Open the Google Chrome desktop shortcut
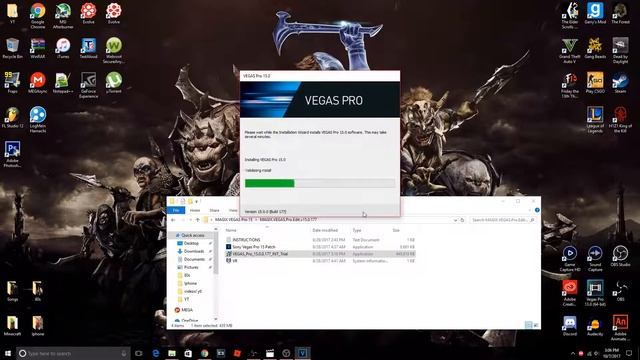This screenshot has height=360, width=640. 38,15
